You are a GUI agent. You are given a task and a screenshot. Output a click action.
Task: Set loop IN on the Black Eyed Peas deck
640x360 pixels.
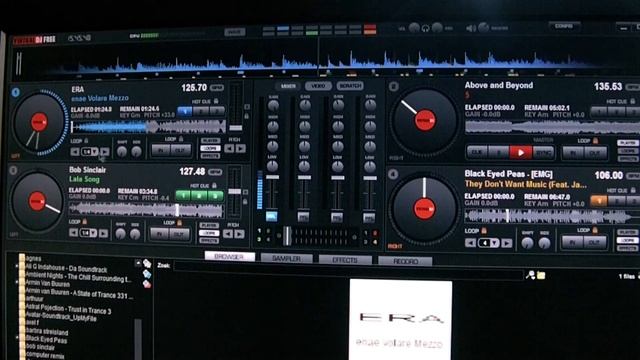point(573,242)
